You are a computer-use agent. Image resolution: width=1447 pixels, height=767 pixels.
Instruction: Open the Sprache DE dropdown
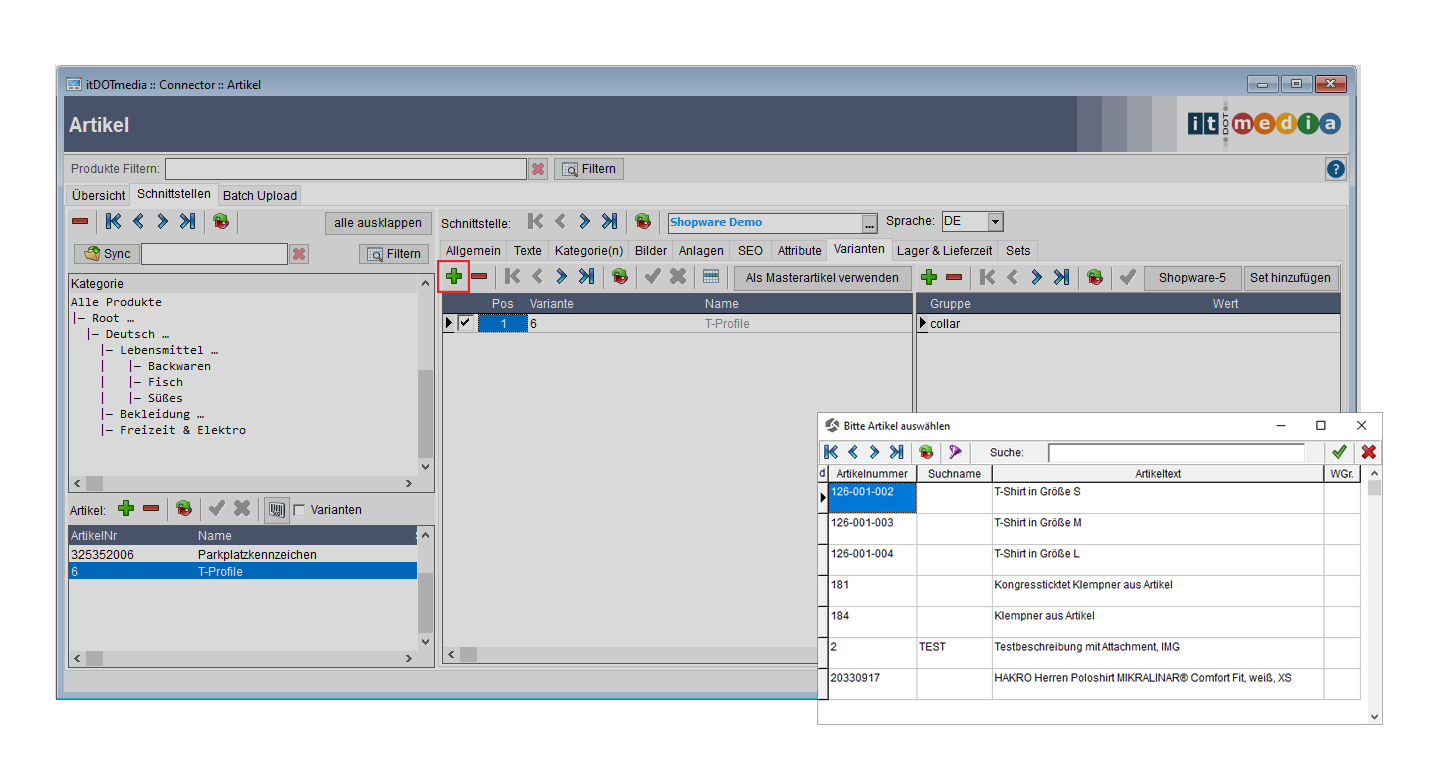pyautogui.click(x=994, y=222)
